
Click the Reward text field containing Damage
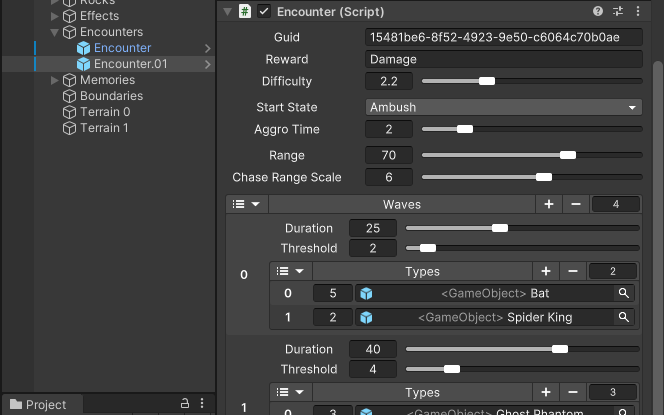pyautogui.click(x=504, y=59)
